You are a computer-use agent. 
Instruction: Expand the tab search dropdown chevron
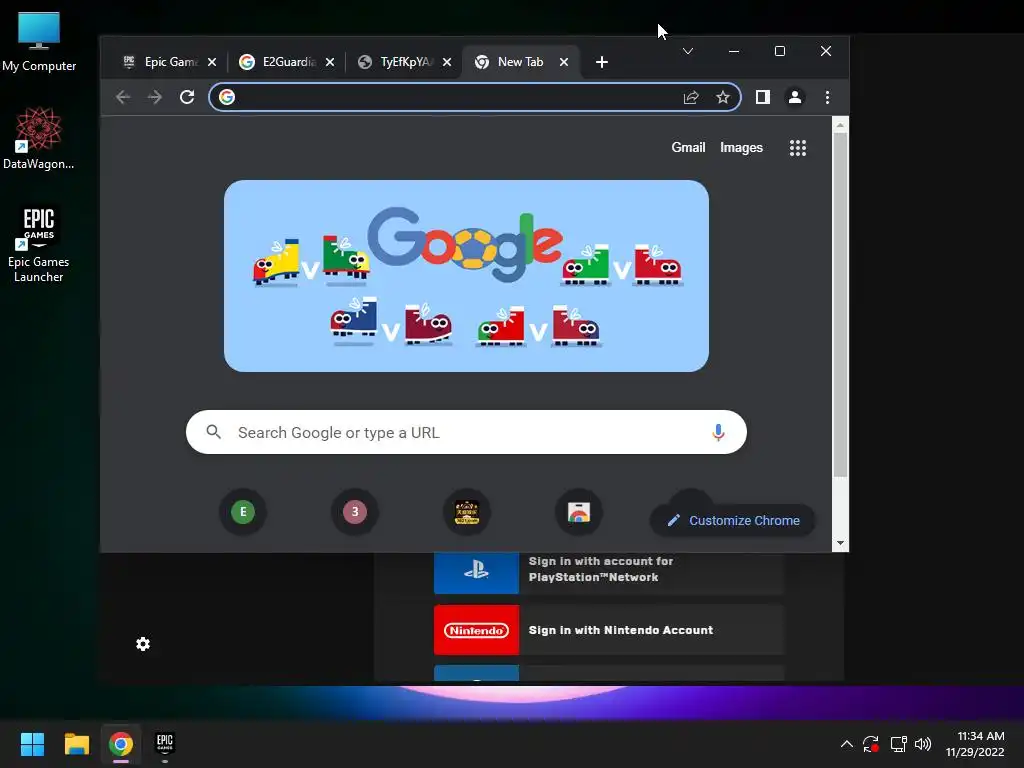point(688,51)
